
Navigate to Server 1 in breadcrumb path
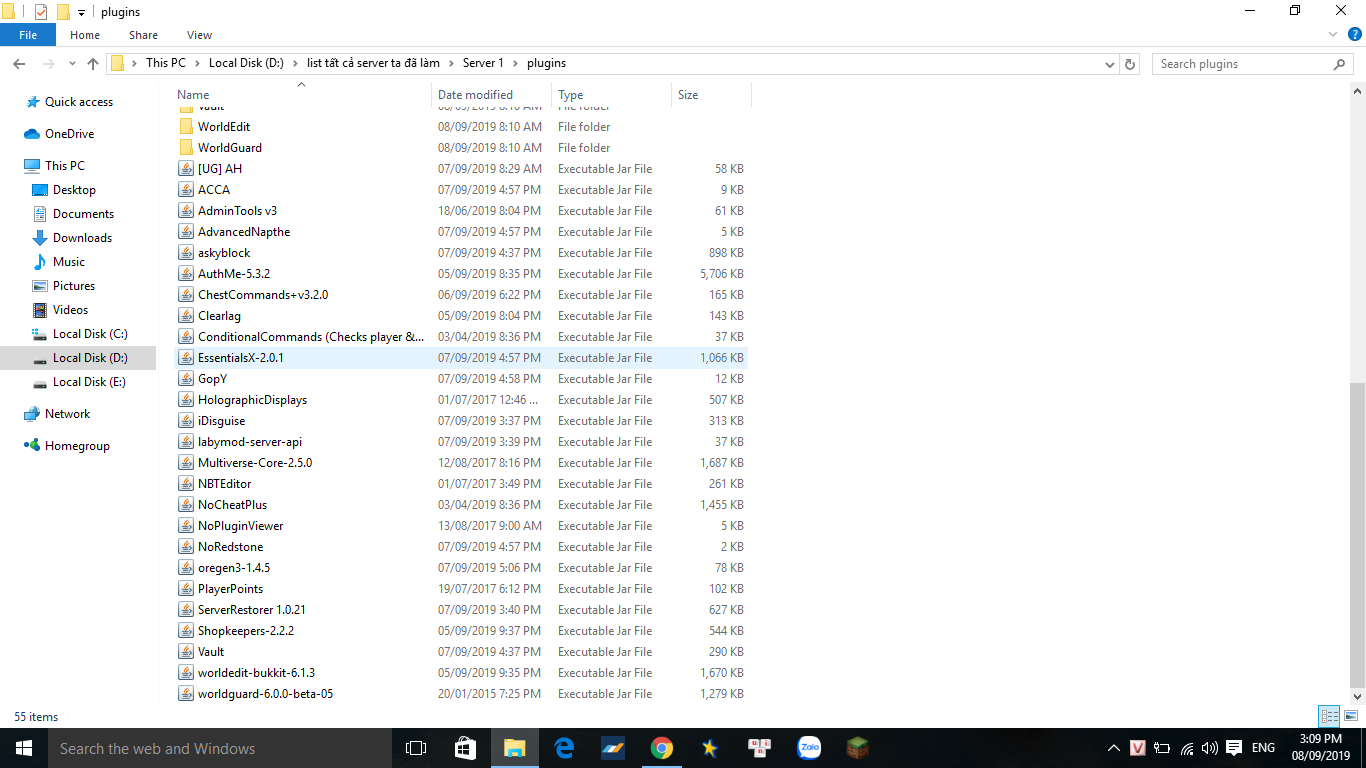coord(482,63)
